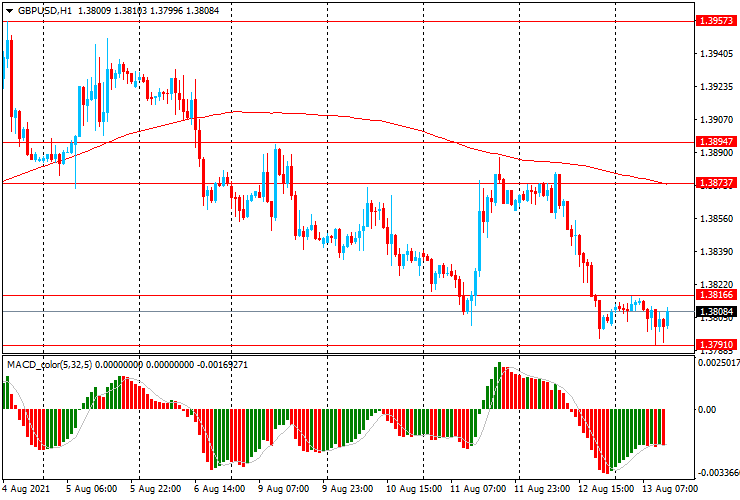Click the 1.39405 price scale value

(x=716, y=54)
